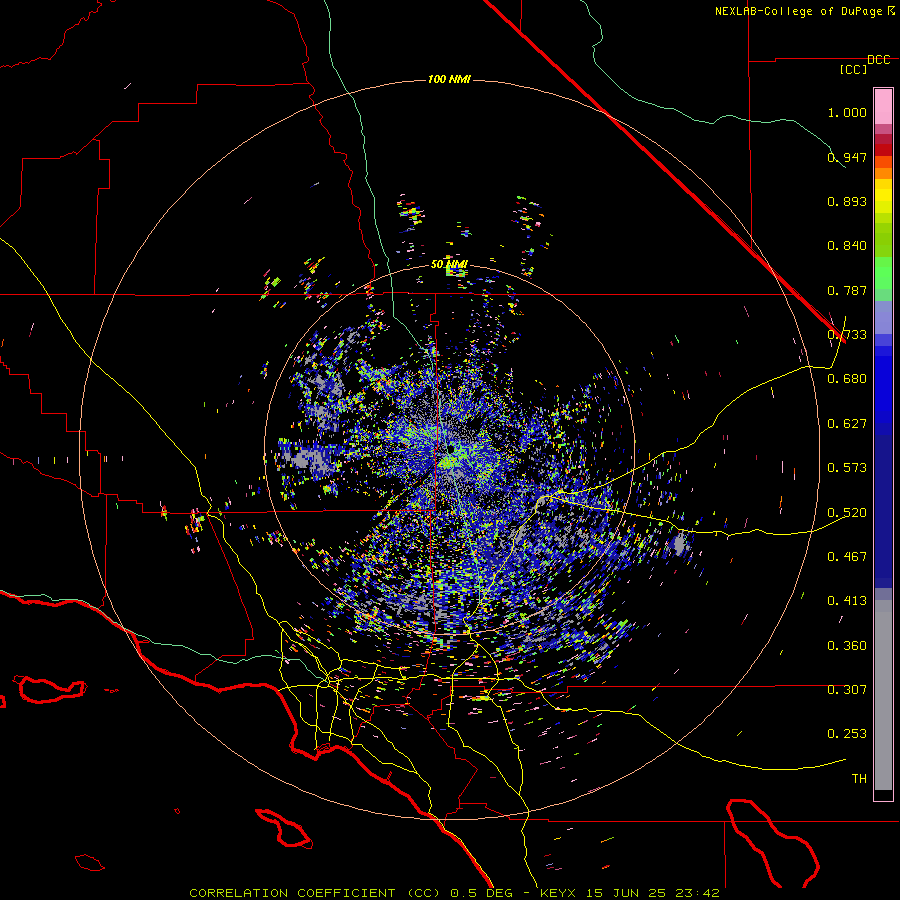Click the 100 NMI range ring label
The image size is (900, 900).
(x=449, y=79)
